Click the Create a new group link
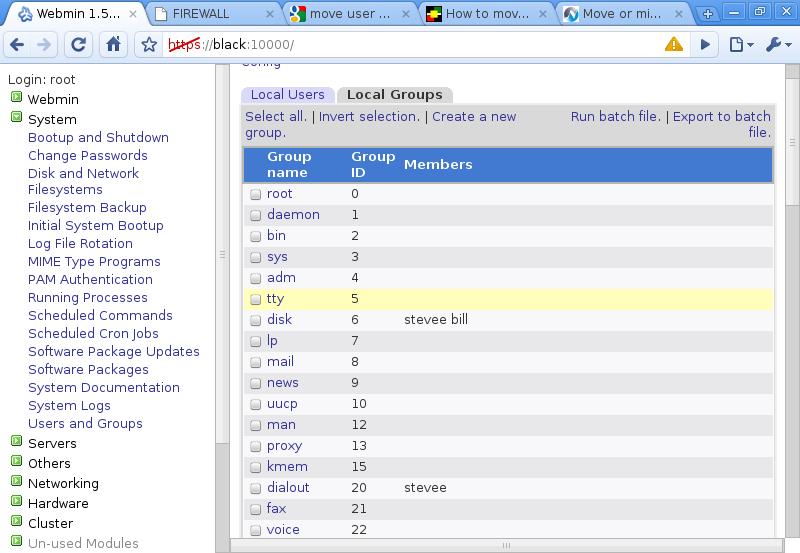This screenshot has height=553, width=800. pyautogui.click(x=474, y=117)
